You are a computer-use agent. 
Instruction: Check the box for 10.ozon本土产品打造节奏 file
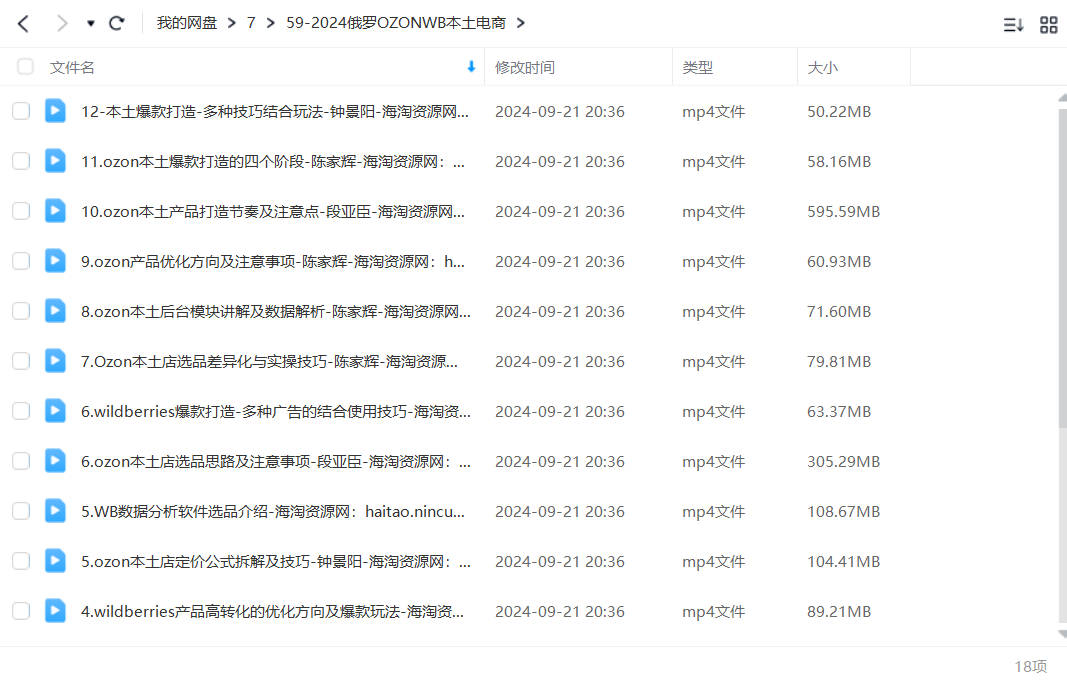pos(21,211)
